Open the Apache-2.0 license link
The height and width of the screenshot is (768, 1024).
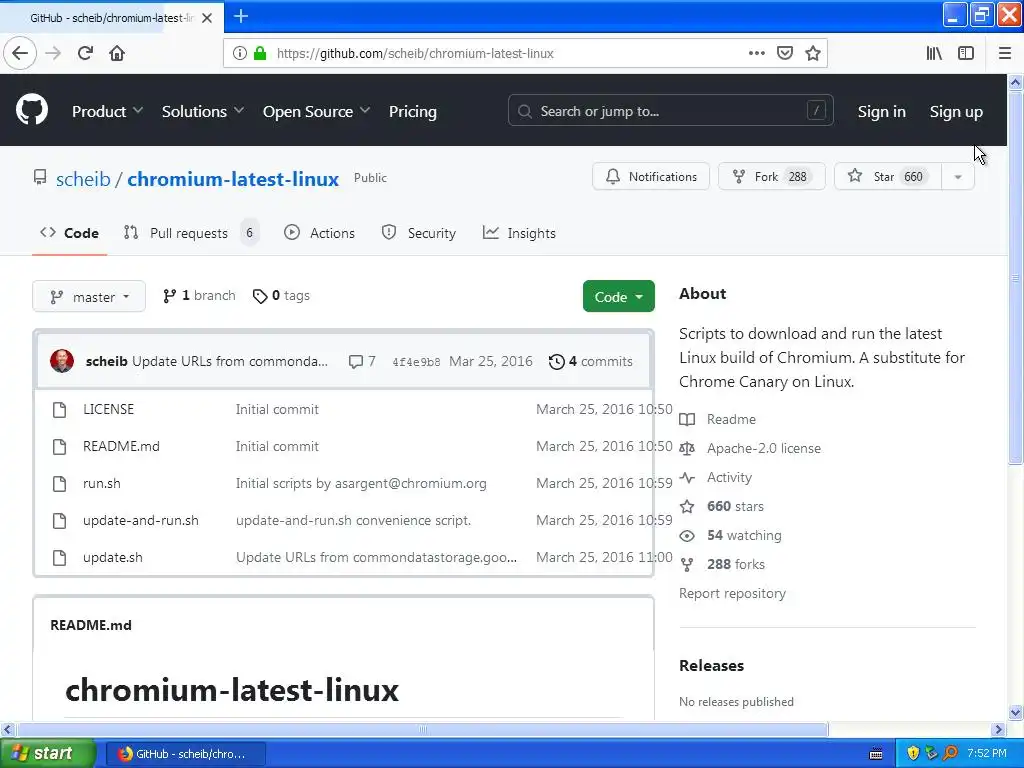(763, 449)
